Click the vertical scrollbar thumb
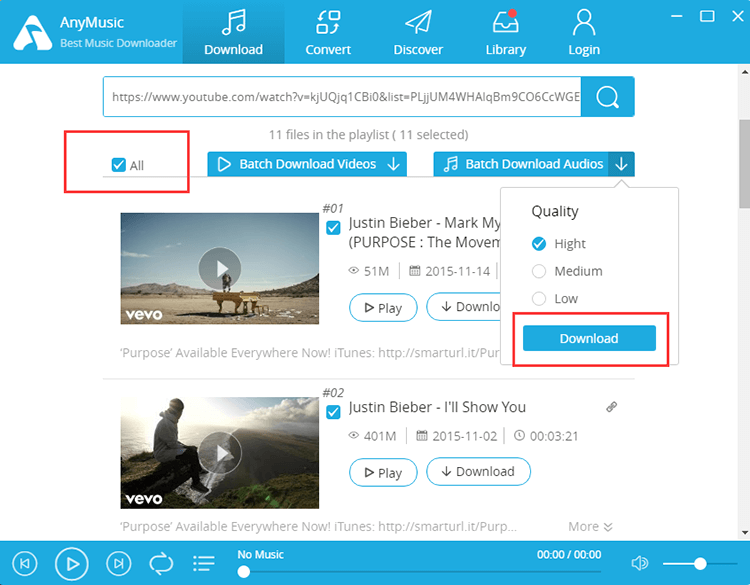The width and height of the screenshot is (750, 585). coord(745,164)
